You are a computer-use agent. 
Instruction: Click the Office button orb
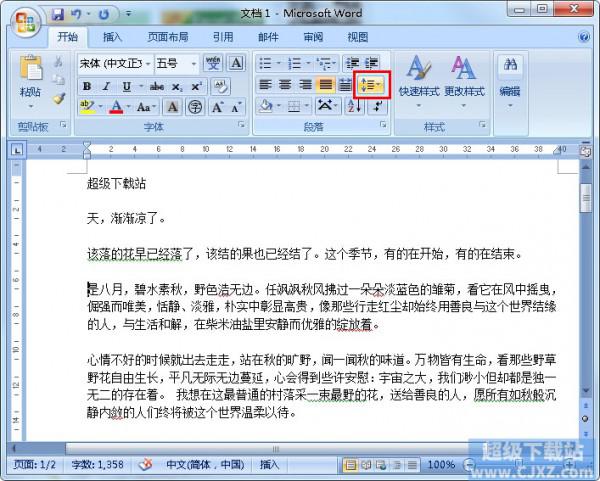tap(26, 21)
